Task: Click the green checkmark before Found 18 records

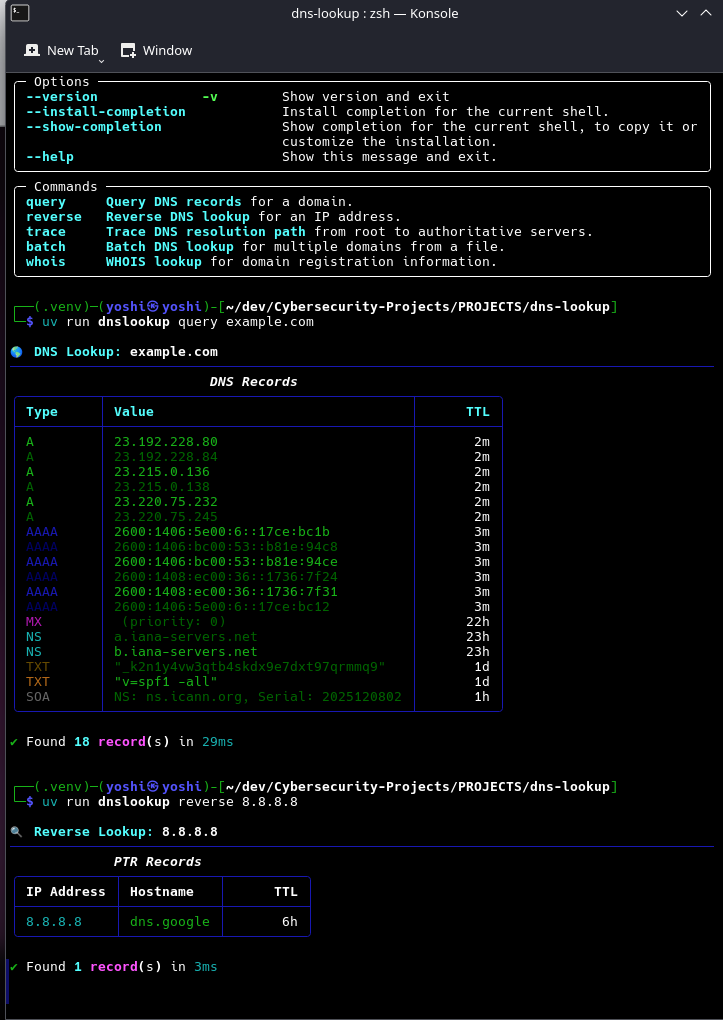Action: pyautogui.click(x=14, y=742)
